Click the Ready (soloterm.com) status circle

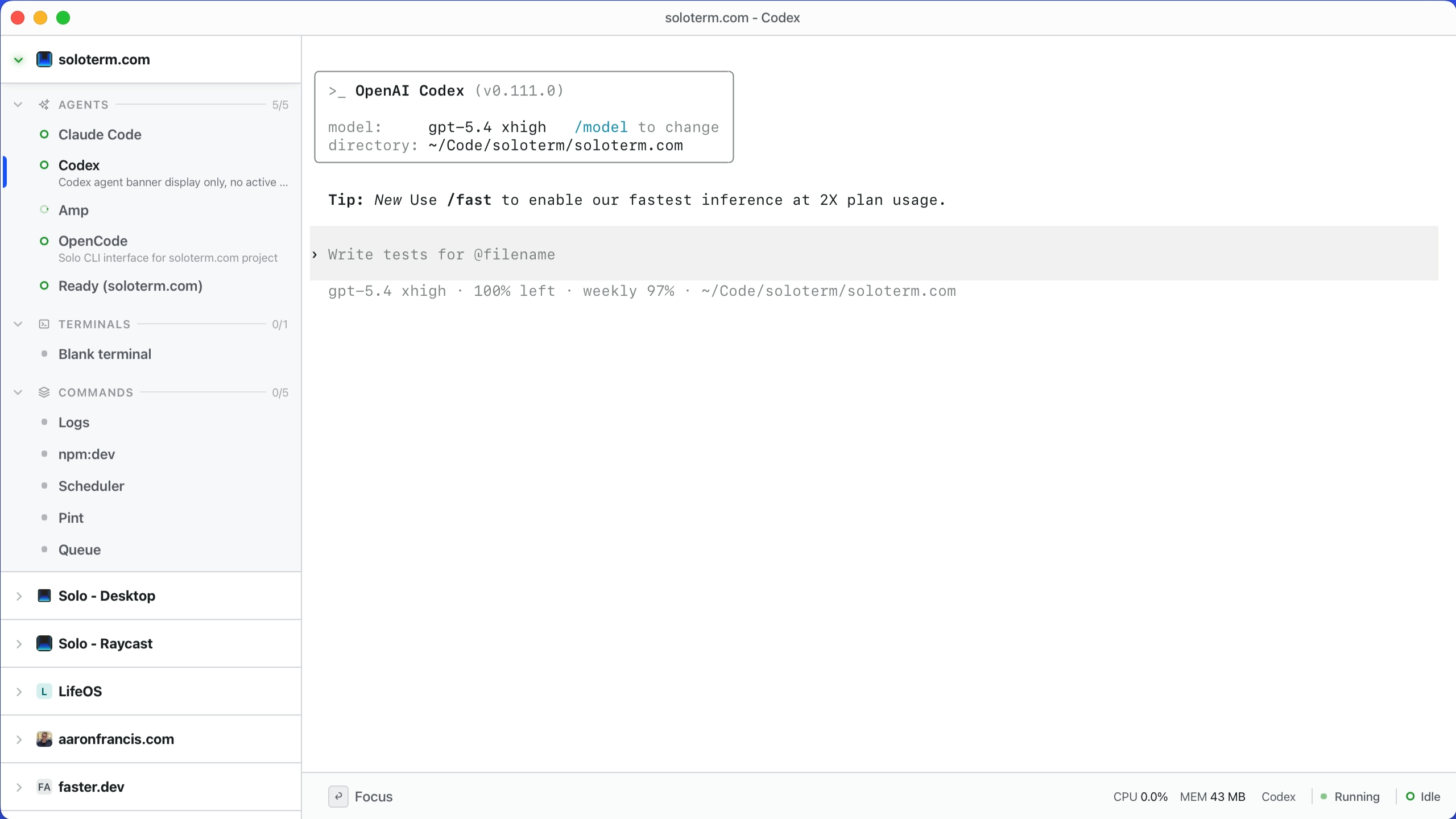point(44,286)
